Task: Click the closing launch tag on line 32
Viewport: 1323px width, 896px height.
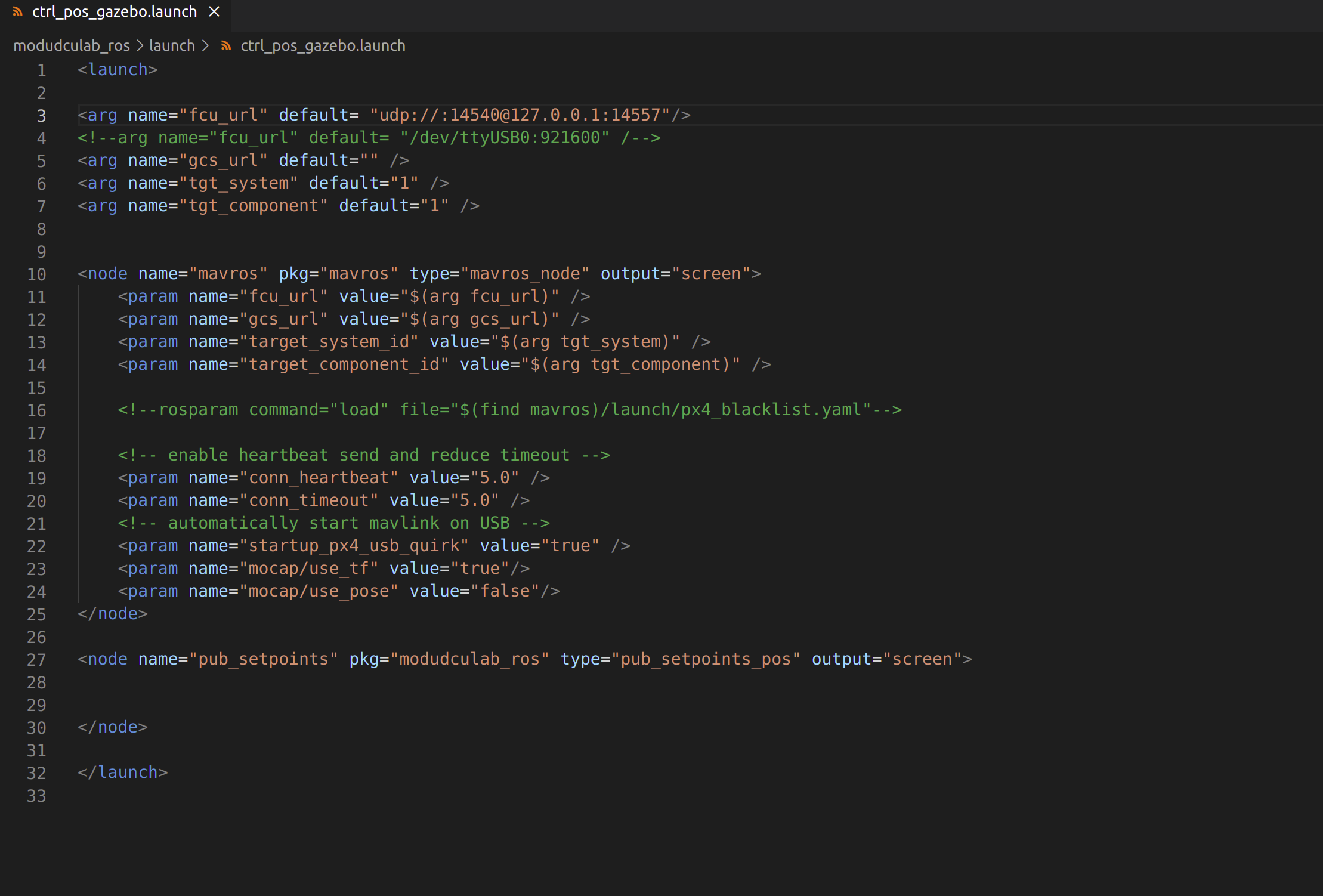Action: (x=123, y=773)
